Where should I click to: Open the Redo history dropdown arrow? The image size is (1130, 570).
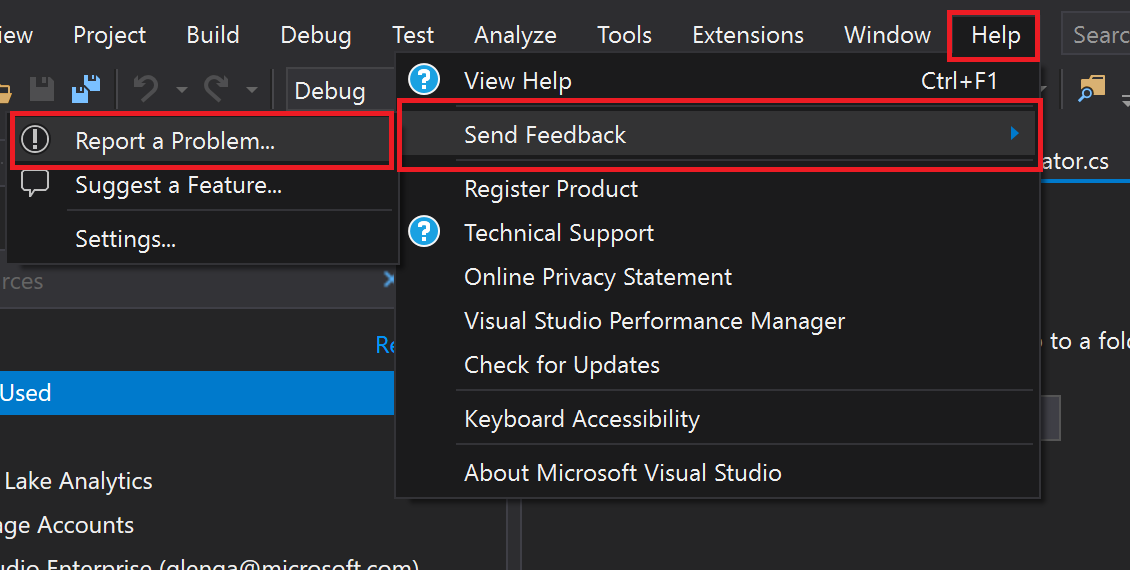coord(252,90)
